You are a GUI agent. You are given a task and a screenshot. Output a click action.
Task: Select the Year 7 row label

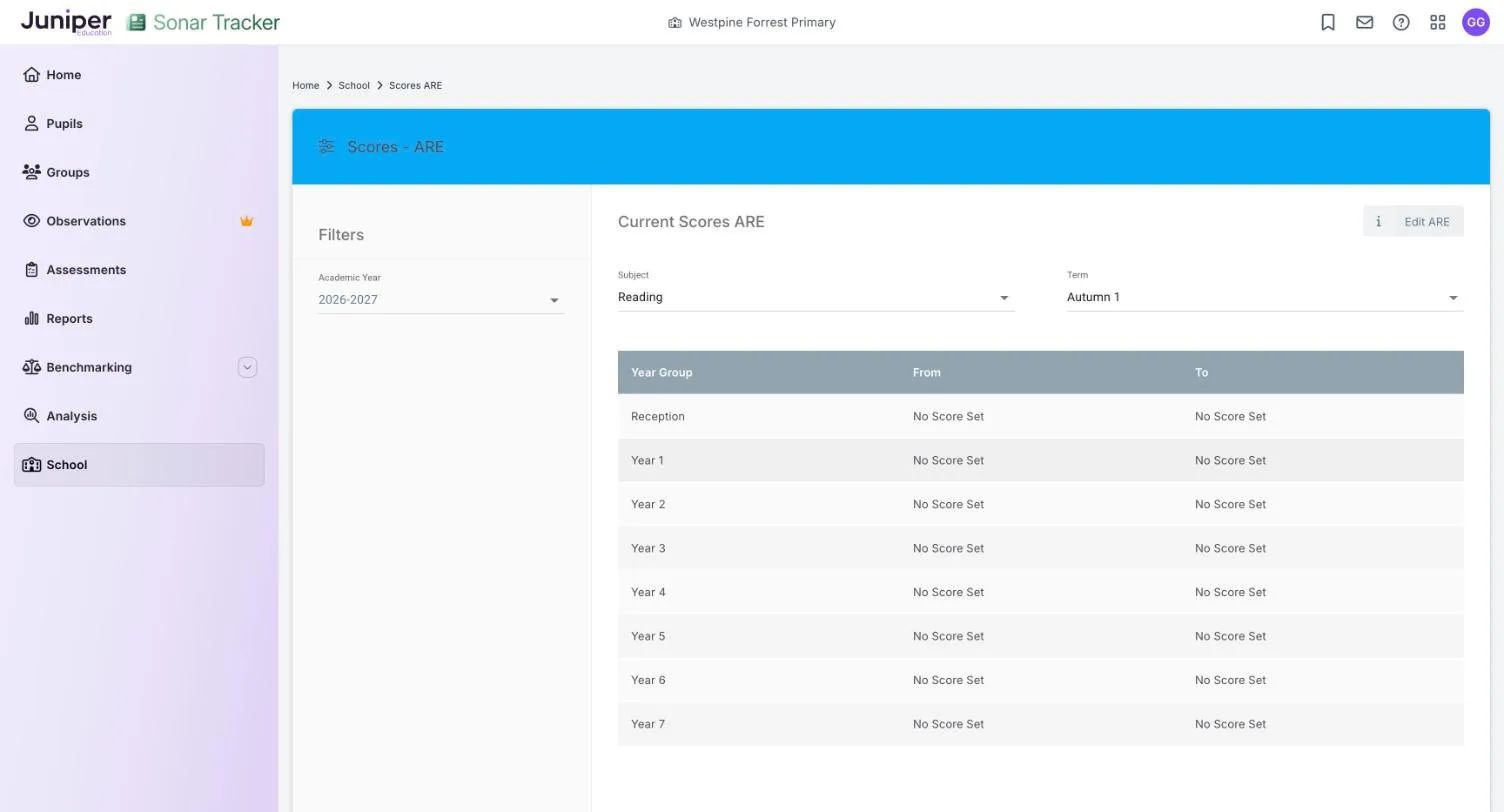[648, 725]
